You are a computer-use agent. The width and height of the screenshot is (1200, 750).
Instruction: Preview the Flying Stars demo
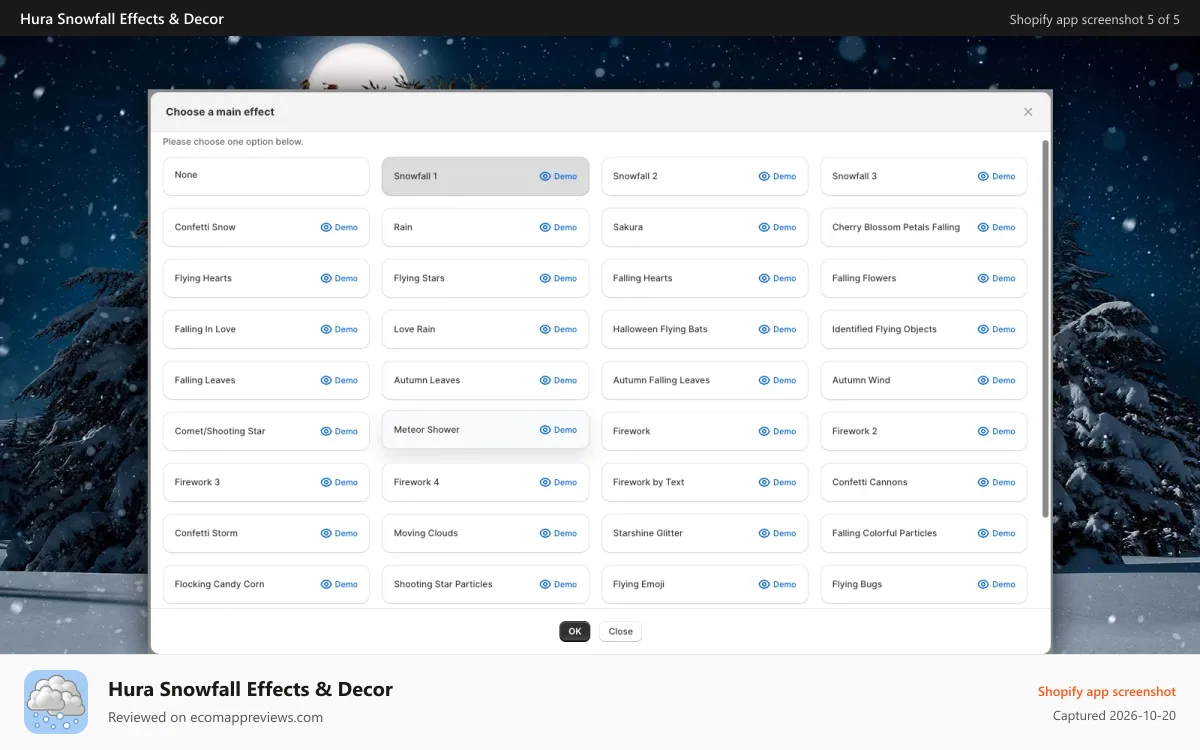click(x=558, y=278)
